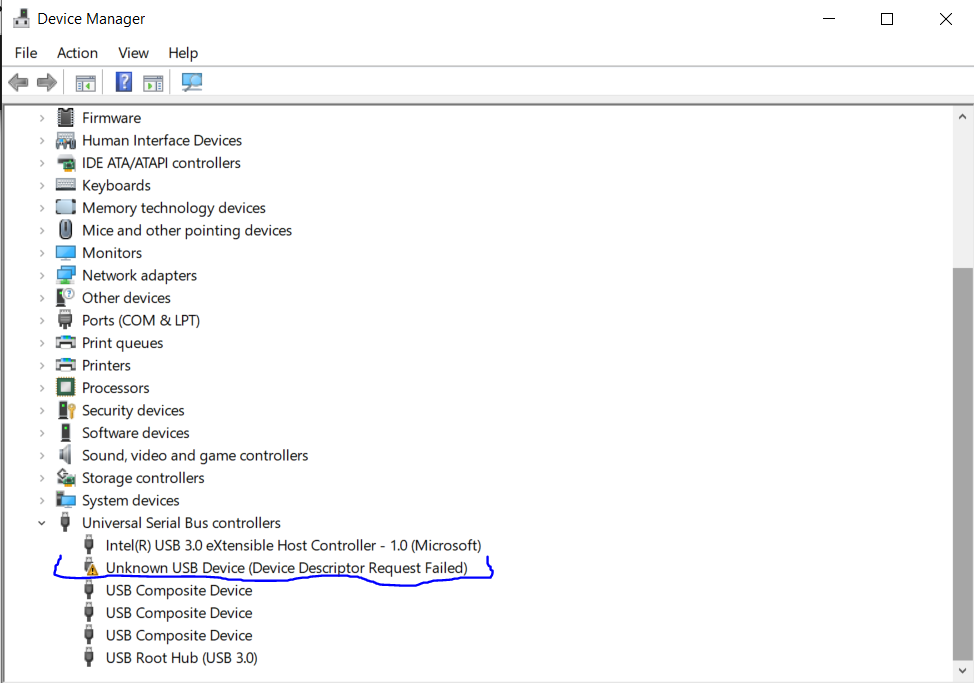Expand the Firmware category
974x683 pixels.
click(42, 118)
